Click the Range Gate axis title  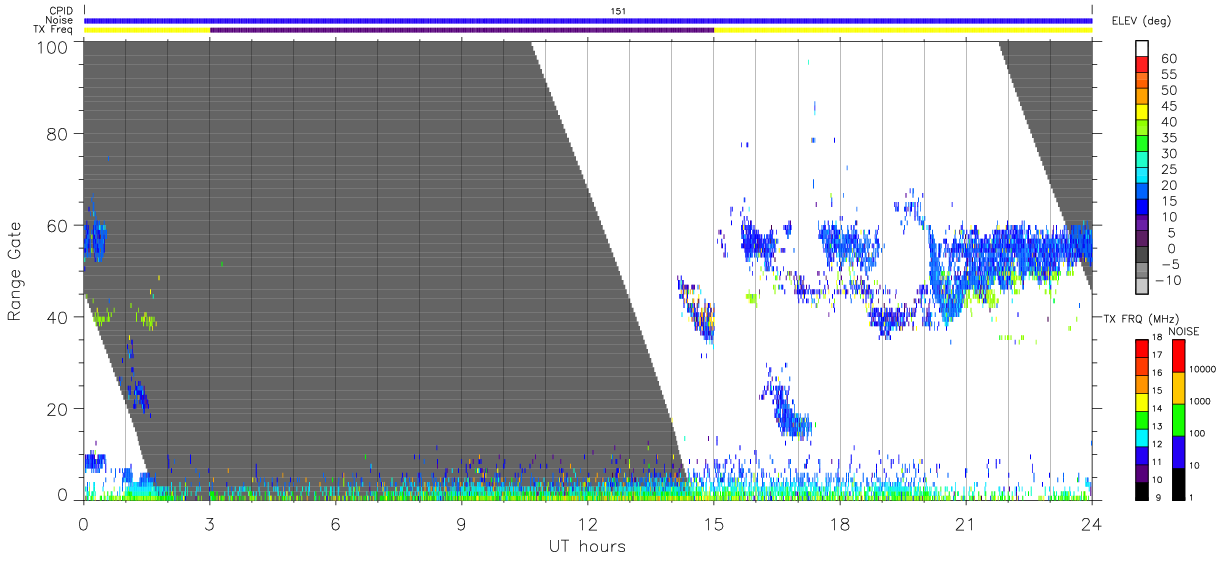pos(15,271)
